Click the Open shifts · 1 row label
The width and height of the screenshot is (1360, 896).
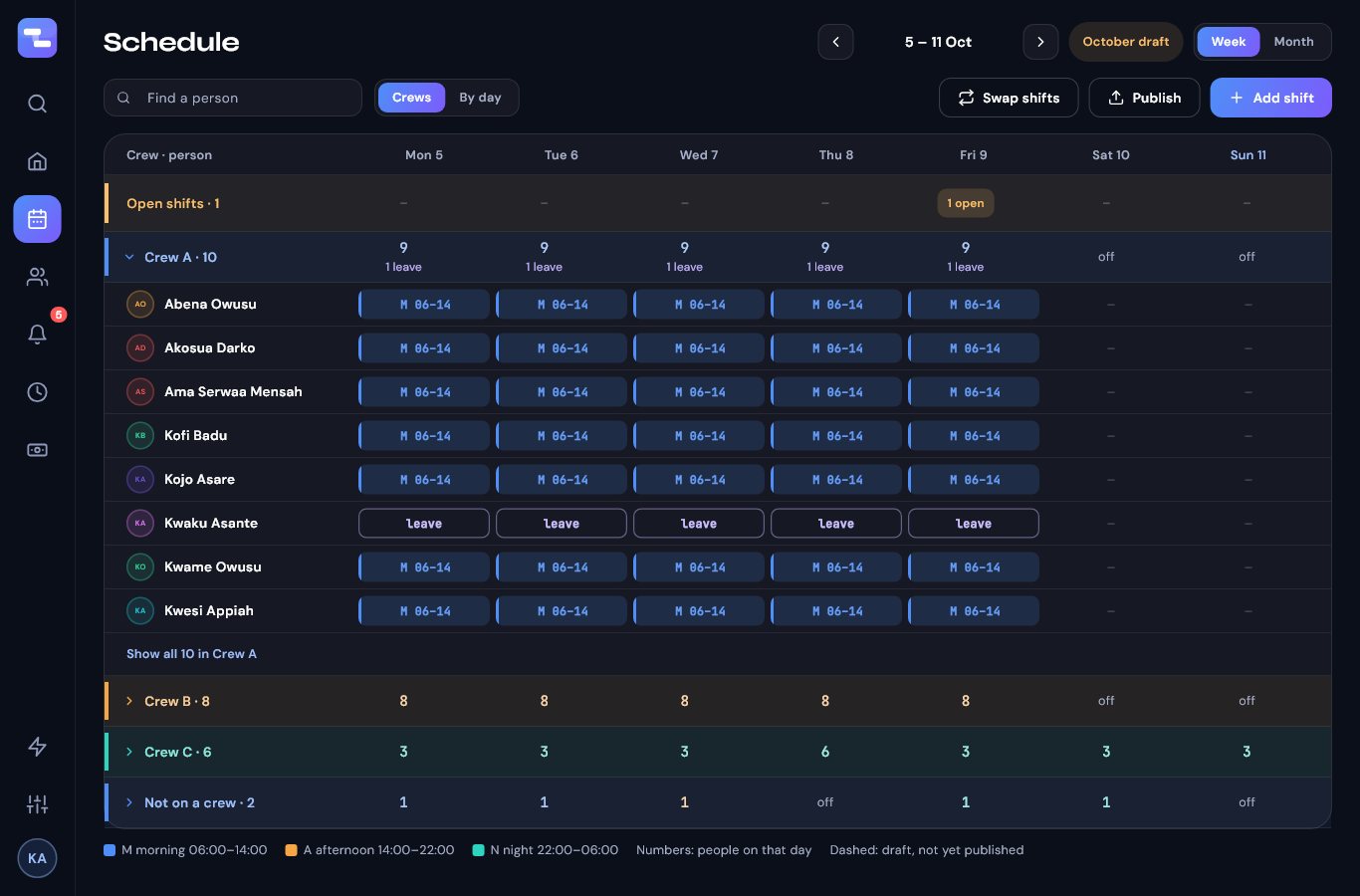[x=173, y=203]
